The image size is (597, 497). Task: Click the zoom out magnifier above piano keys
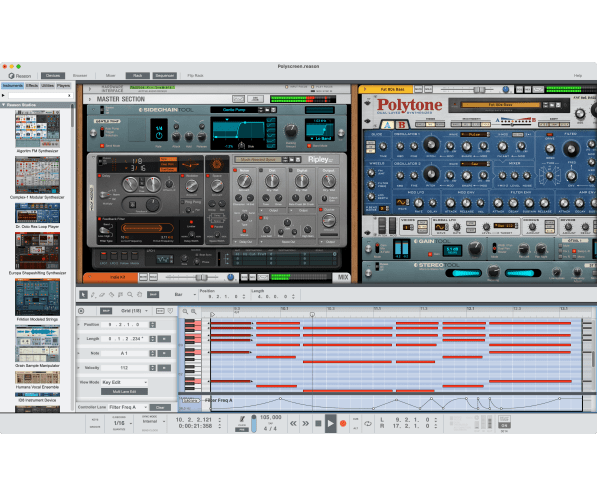pos(185,312)
